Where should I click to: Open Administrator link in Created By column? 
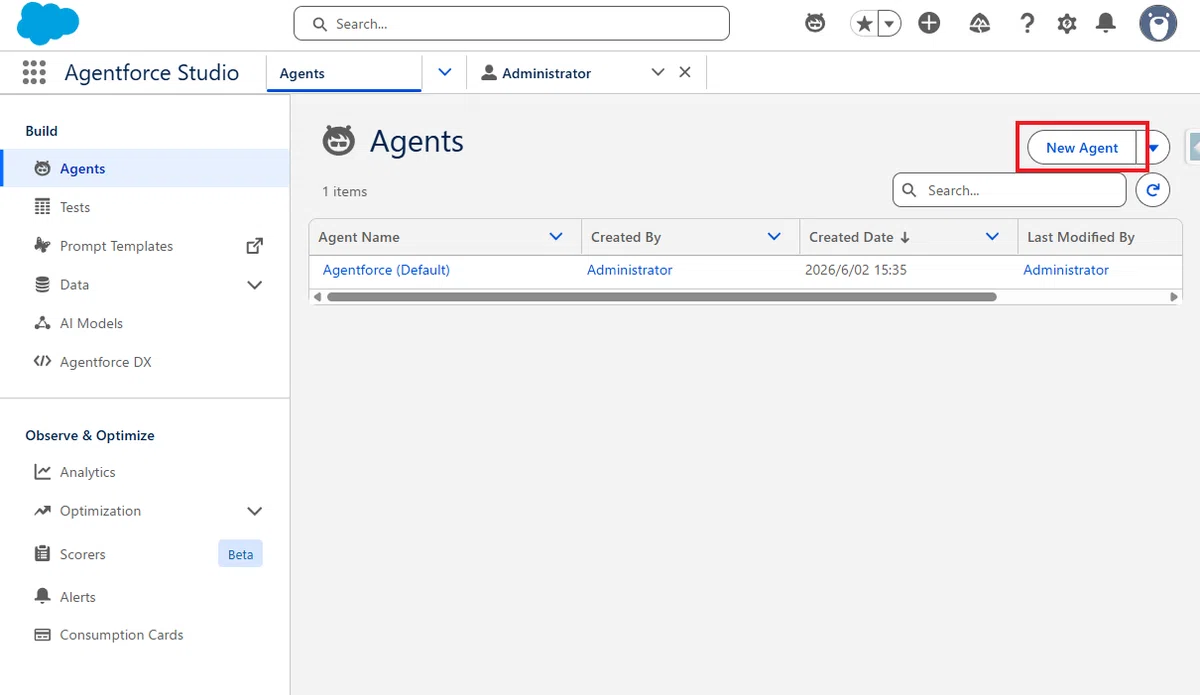tap(630, 270)
